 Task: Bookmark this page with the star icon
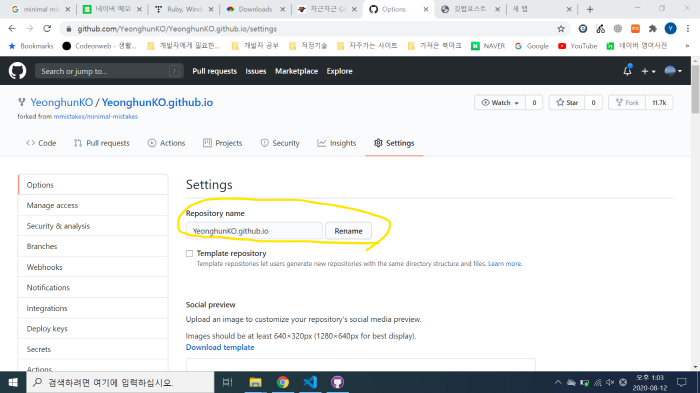[x=561, y=29]
